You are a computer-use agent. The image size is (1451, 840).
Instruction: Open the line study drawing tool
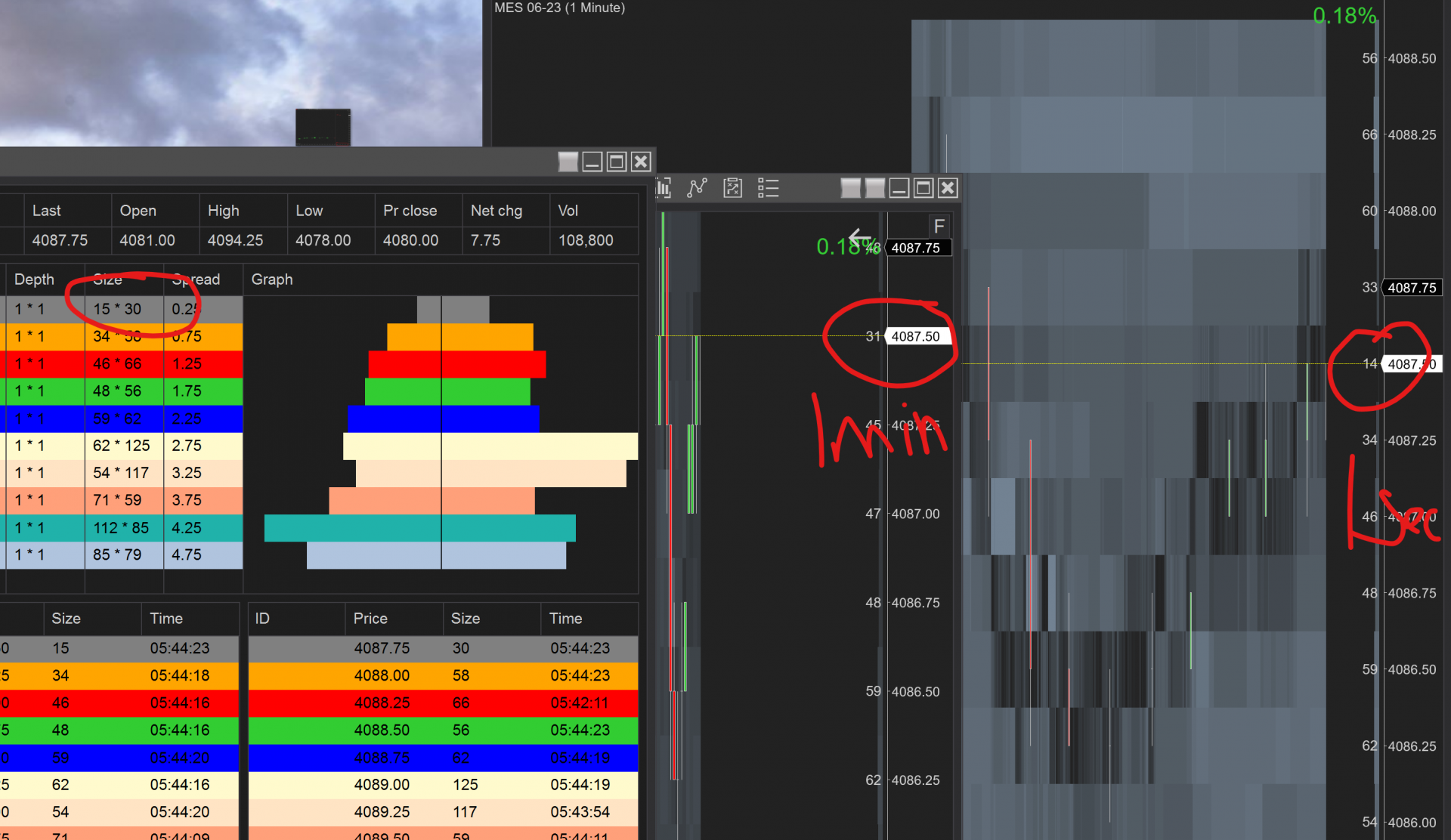pyautogui.click(x=697, y=187)
